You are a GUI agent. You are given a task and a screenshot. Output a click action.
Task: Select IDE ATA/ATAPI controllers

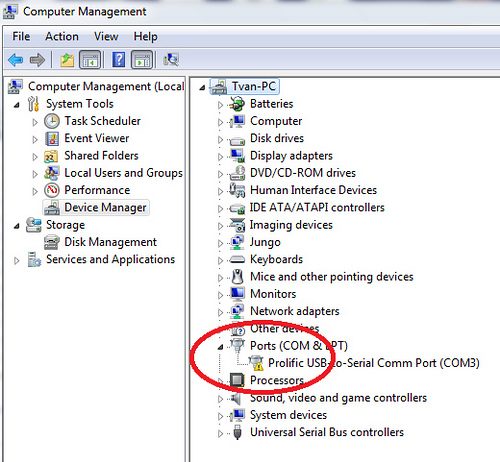click(317, 207)
